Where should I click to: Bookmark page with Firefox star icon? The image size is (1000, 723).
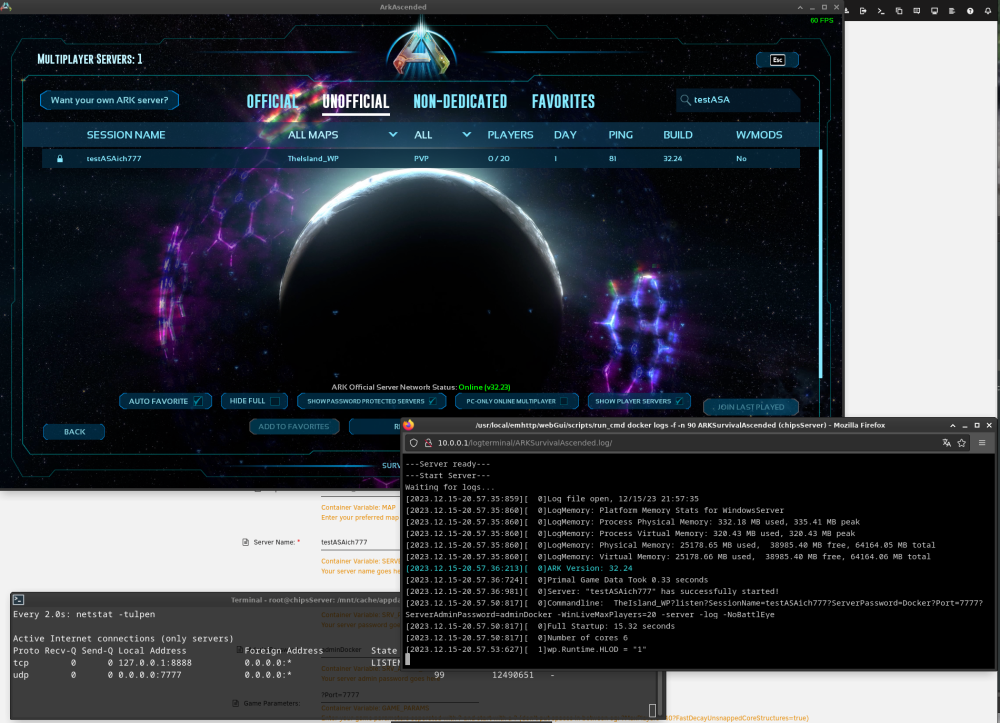pos(962,443)
